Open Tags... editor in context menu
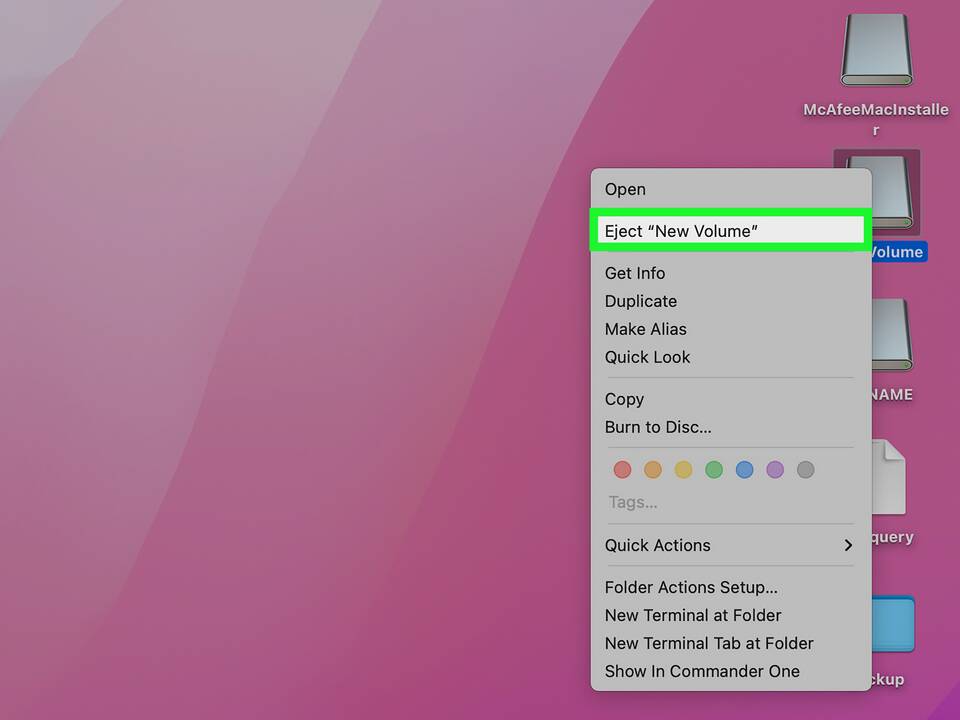The image size is (960, 720). tap(633, 502)
